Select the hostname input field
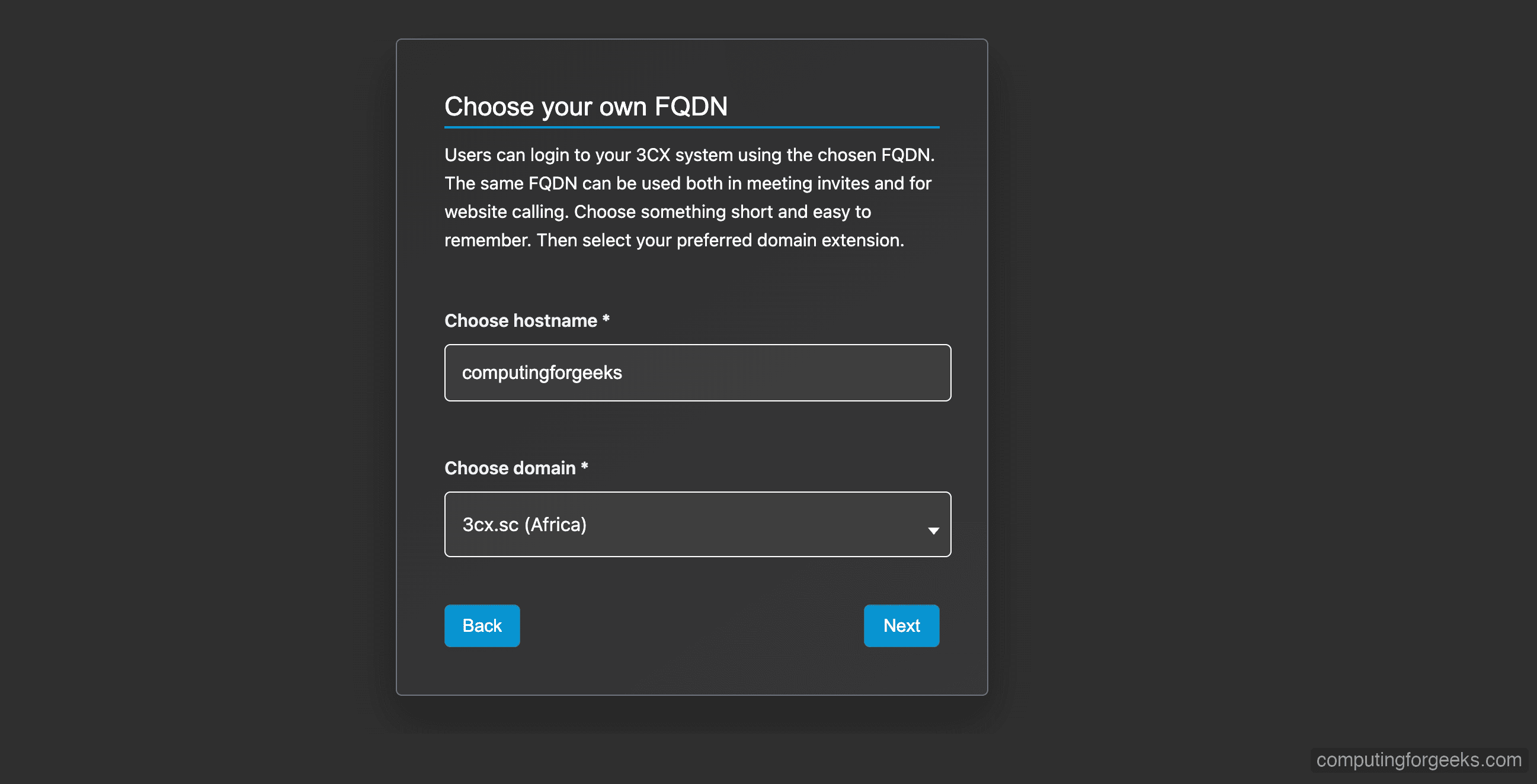The height and width of the screenshot is (784, 1537). pos(697,372)
